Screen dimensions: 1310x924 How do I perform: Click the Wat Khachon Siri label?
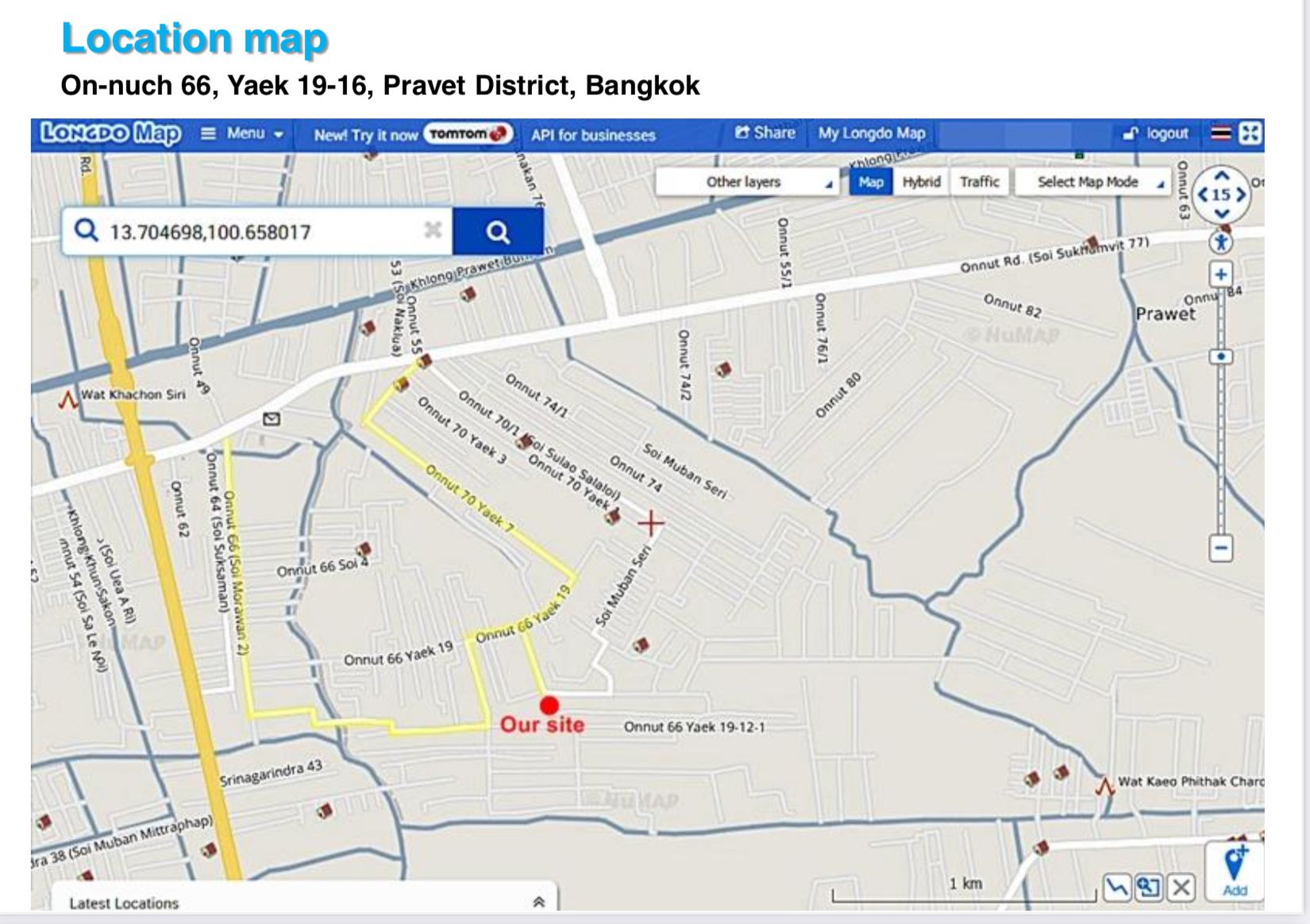(x=133, y=394)
